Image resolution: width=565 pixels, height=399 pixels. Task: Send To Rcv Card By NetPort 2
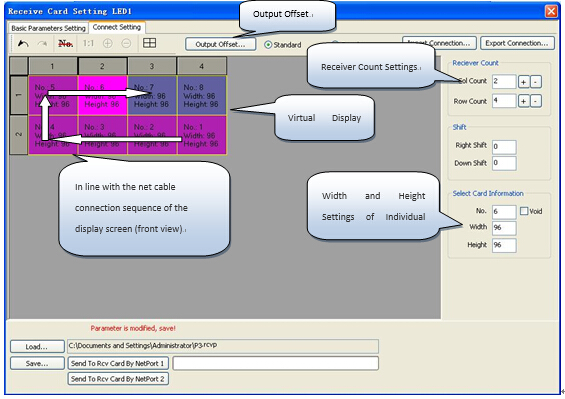[118, 379]
